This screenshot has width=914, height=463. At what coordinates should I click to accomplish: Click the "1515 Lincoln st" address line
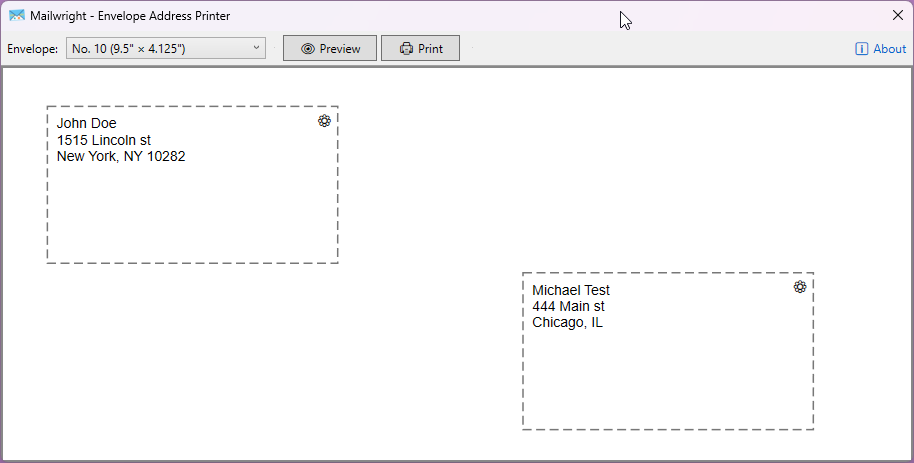pos(104,140)
